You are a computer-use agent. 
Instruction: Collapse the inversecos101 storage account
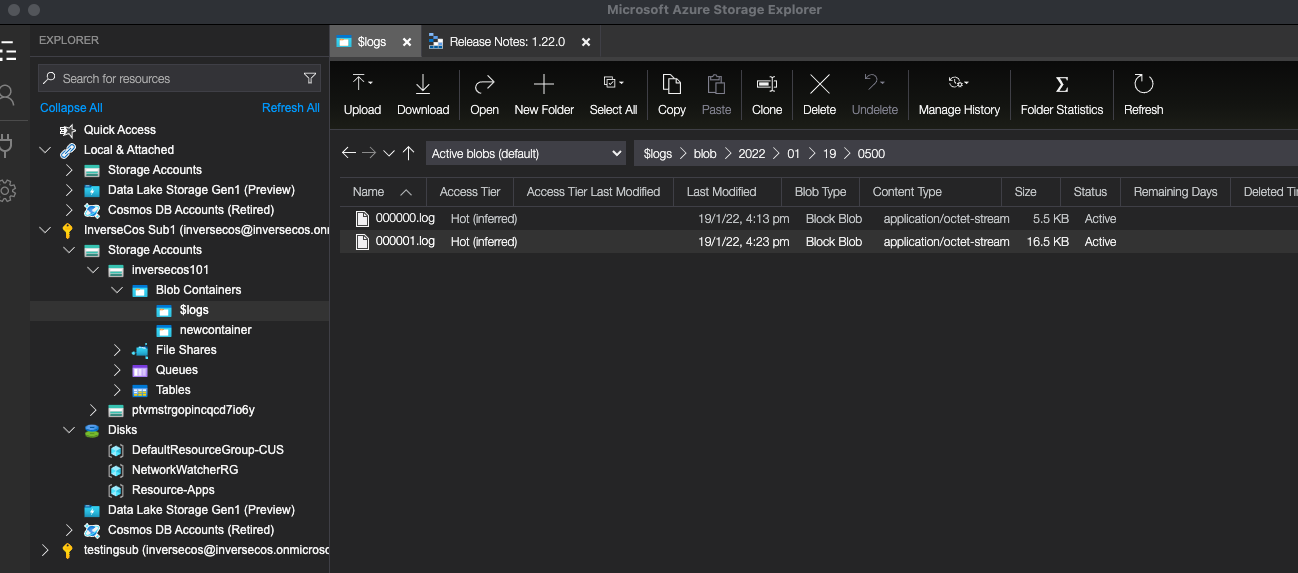coord(93,270)
